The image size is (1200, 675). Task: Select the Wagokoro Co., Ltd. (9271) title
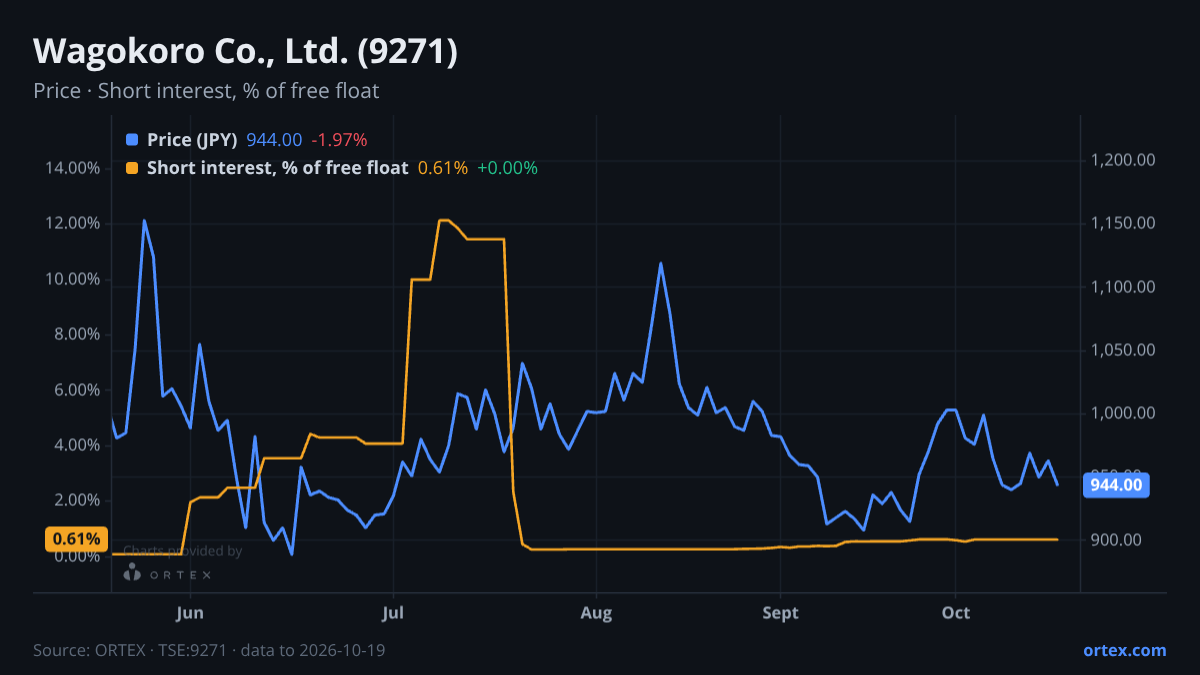point(246,52)
